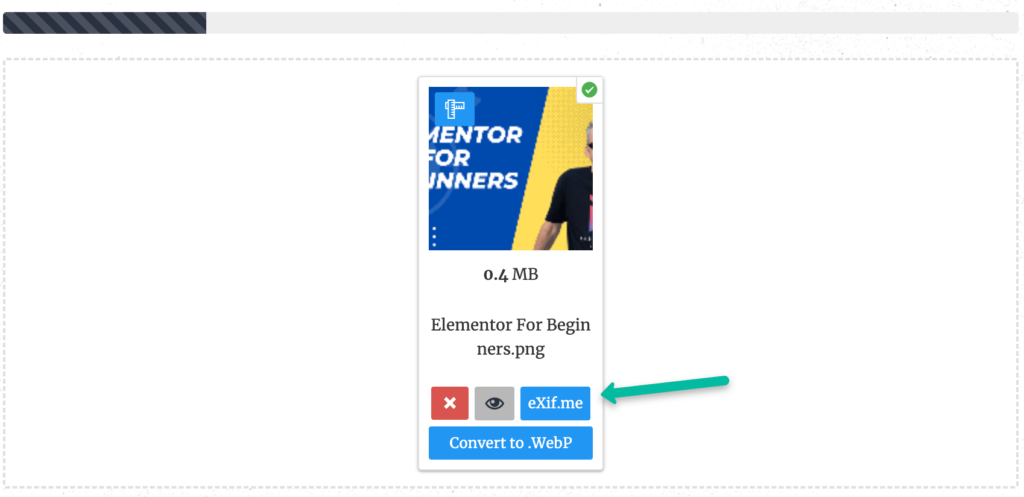
Task: Select the Elementor For Beginners.png filename
Action: click(x=511, y=337)
